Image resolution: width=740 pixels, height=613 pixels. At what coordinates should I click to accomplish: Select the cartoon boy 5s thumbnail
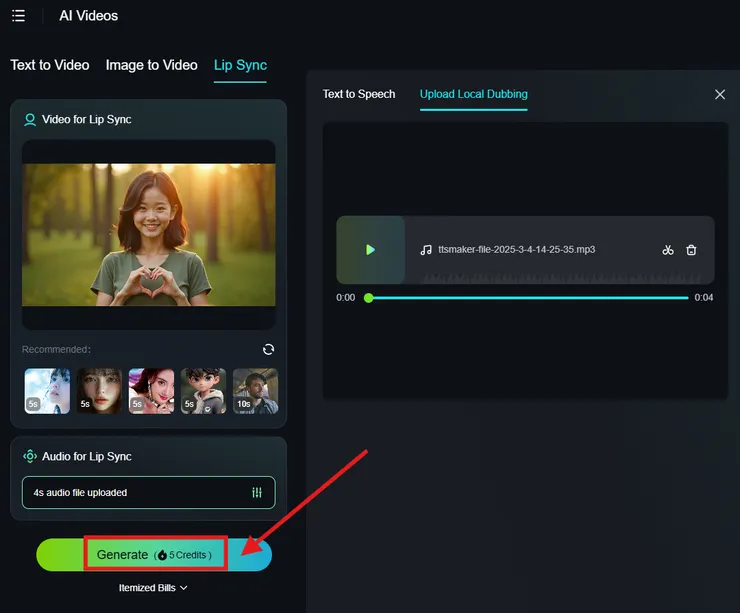coord(203,391)
